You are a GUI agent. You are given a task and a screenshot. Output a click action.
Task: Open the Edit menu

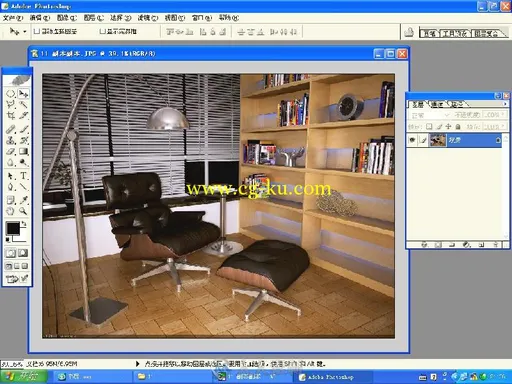[x=40, y=18]
